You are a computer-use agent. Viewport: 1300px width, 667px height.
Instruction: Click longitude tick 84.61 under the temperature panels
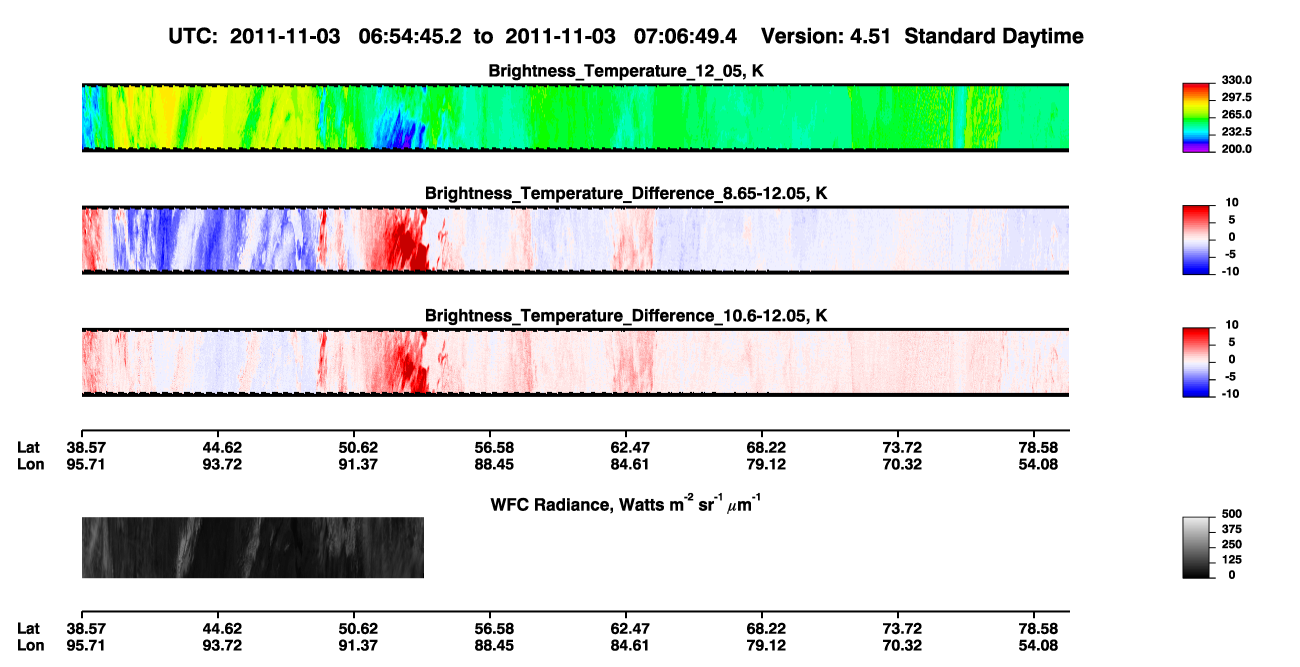(631, 464)
